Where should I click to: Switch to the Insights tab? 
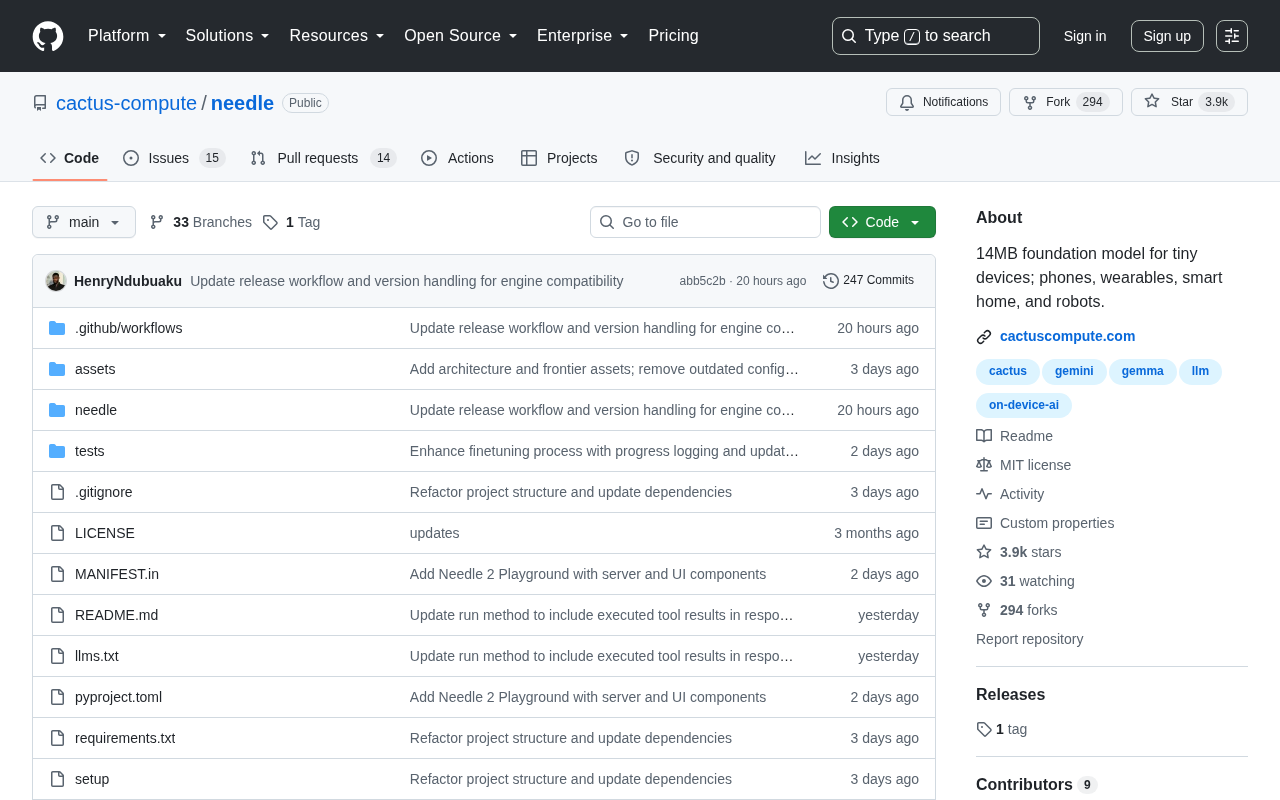coord(842,158)
